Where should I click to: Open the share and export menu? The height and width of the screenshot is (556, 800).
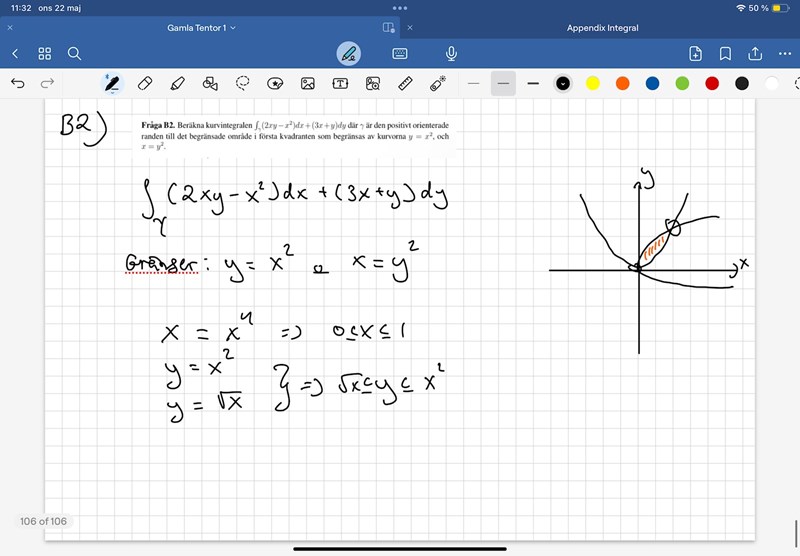coord(755,54)
